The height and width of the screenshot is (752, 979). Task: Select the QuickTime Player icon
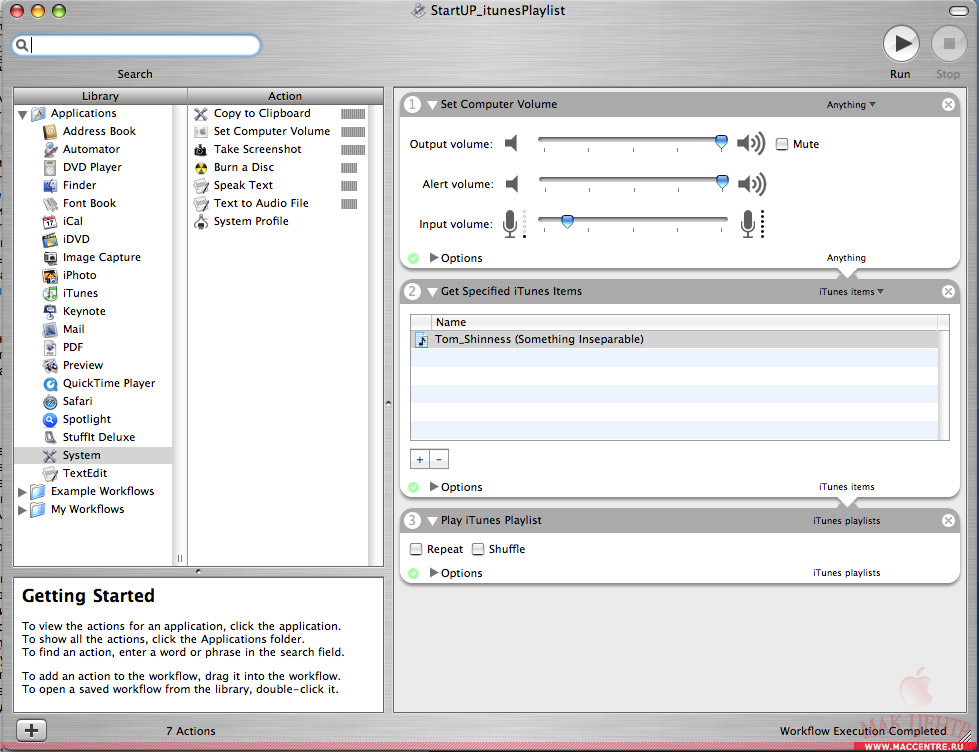coord(50,383)
